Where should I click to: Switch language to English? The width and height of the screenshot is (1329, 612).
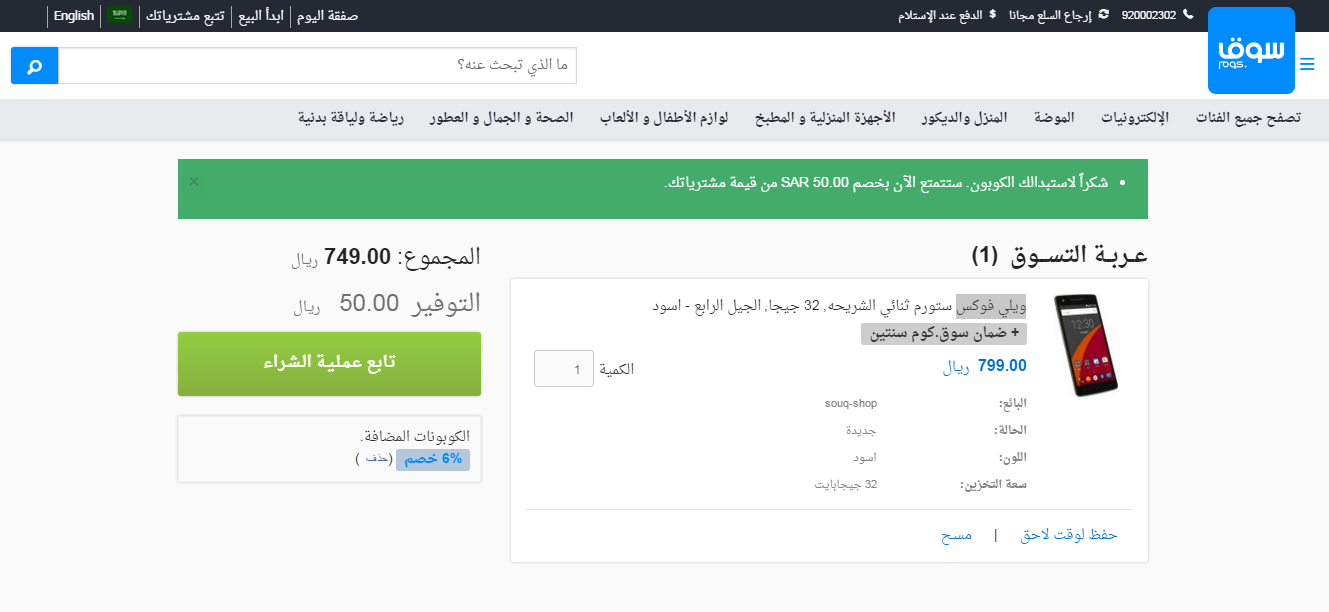pyautogui.click(x=74, y=15)
